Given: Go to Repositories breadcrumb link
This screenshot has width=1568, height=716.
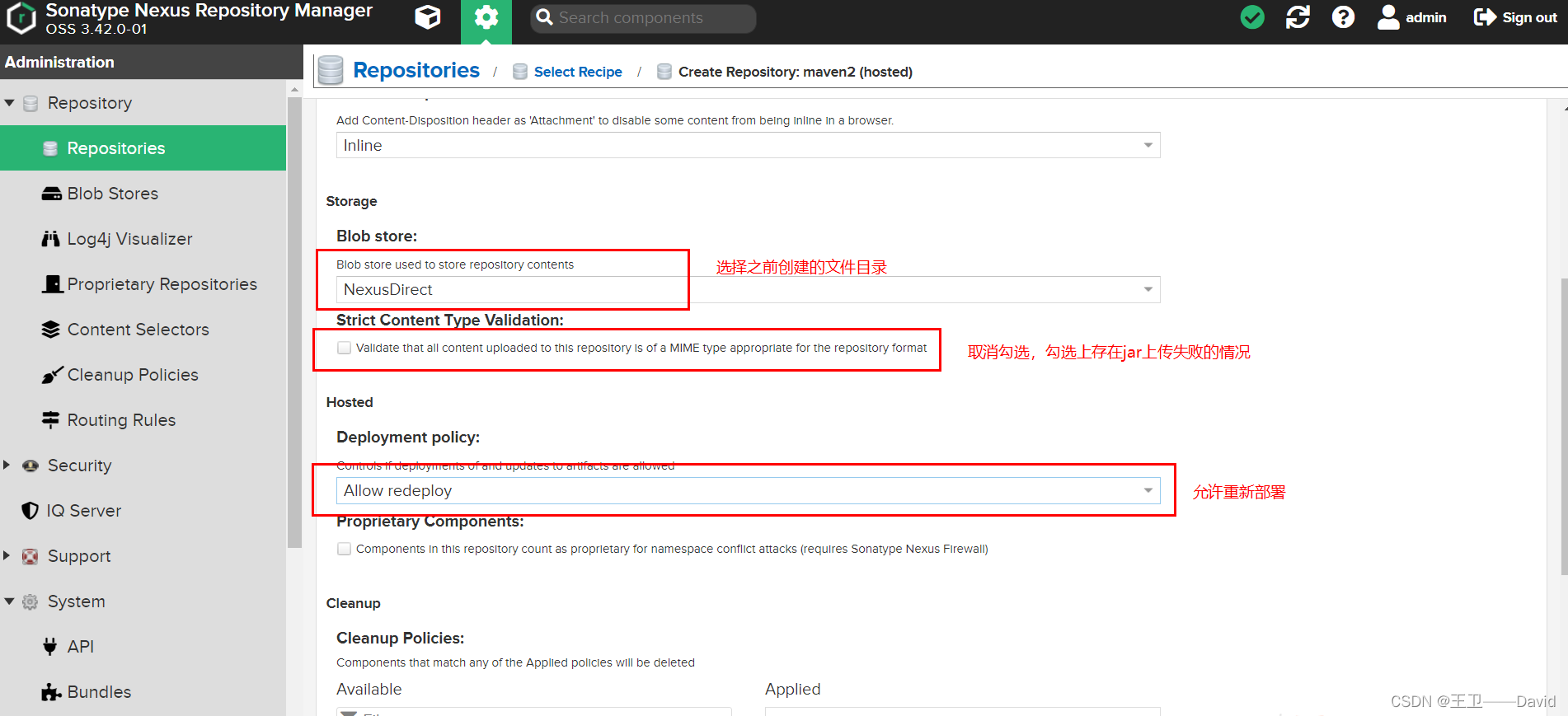Looking at the screenshot, I should click(x=416, y=71).
